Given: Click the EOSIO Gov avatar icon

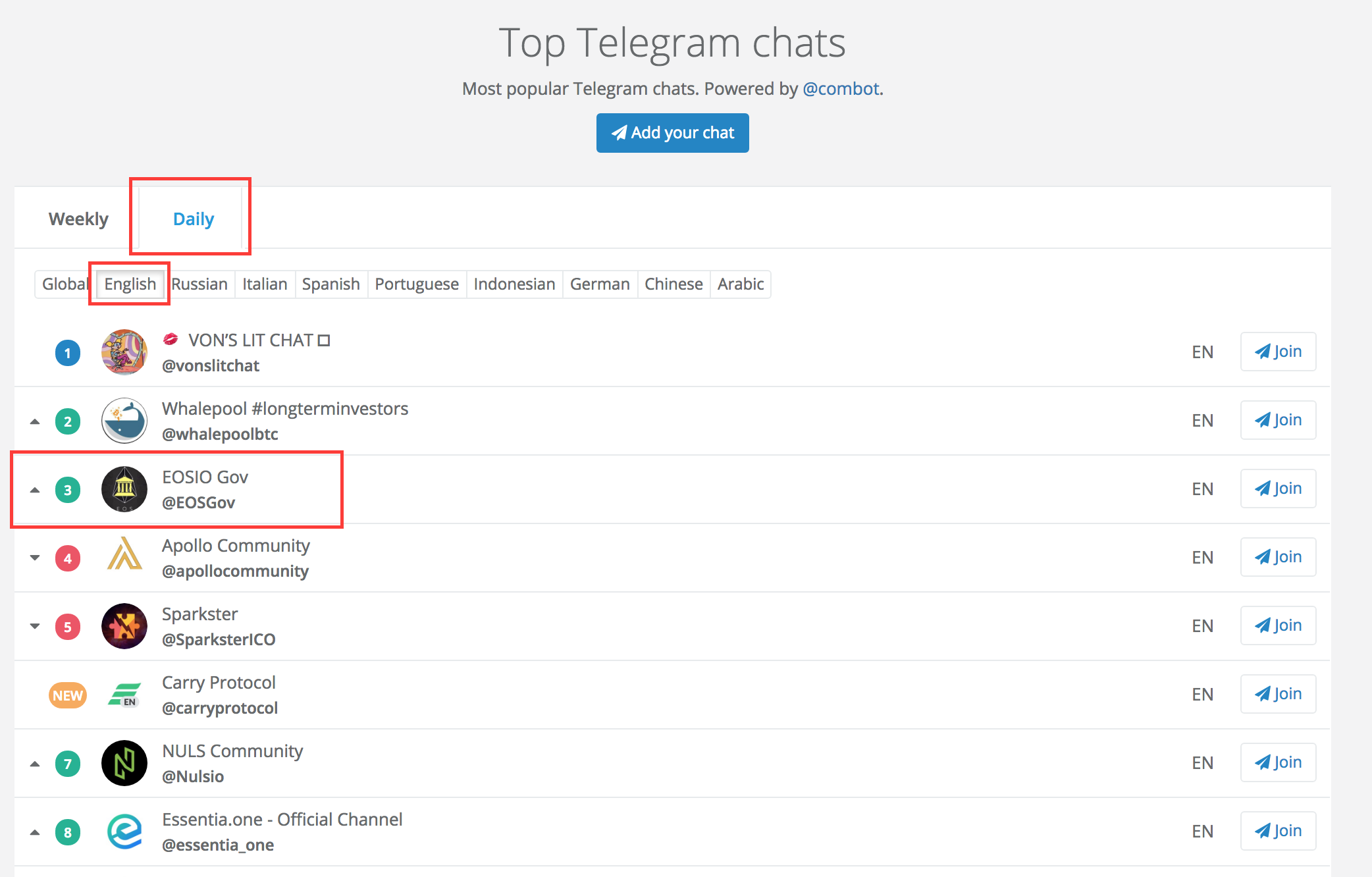Looking at the screenshot, I should coord(124,489).
